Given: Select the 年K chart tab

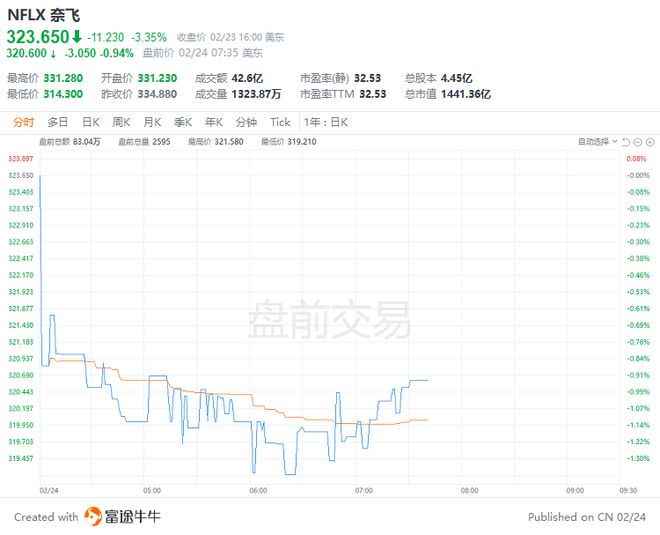Looking at the screenshot, I should 213,122.
